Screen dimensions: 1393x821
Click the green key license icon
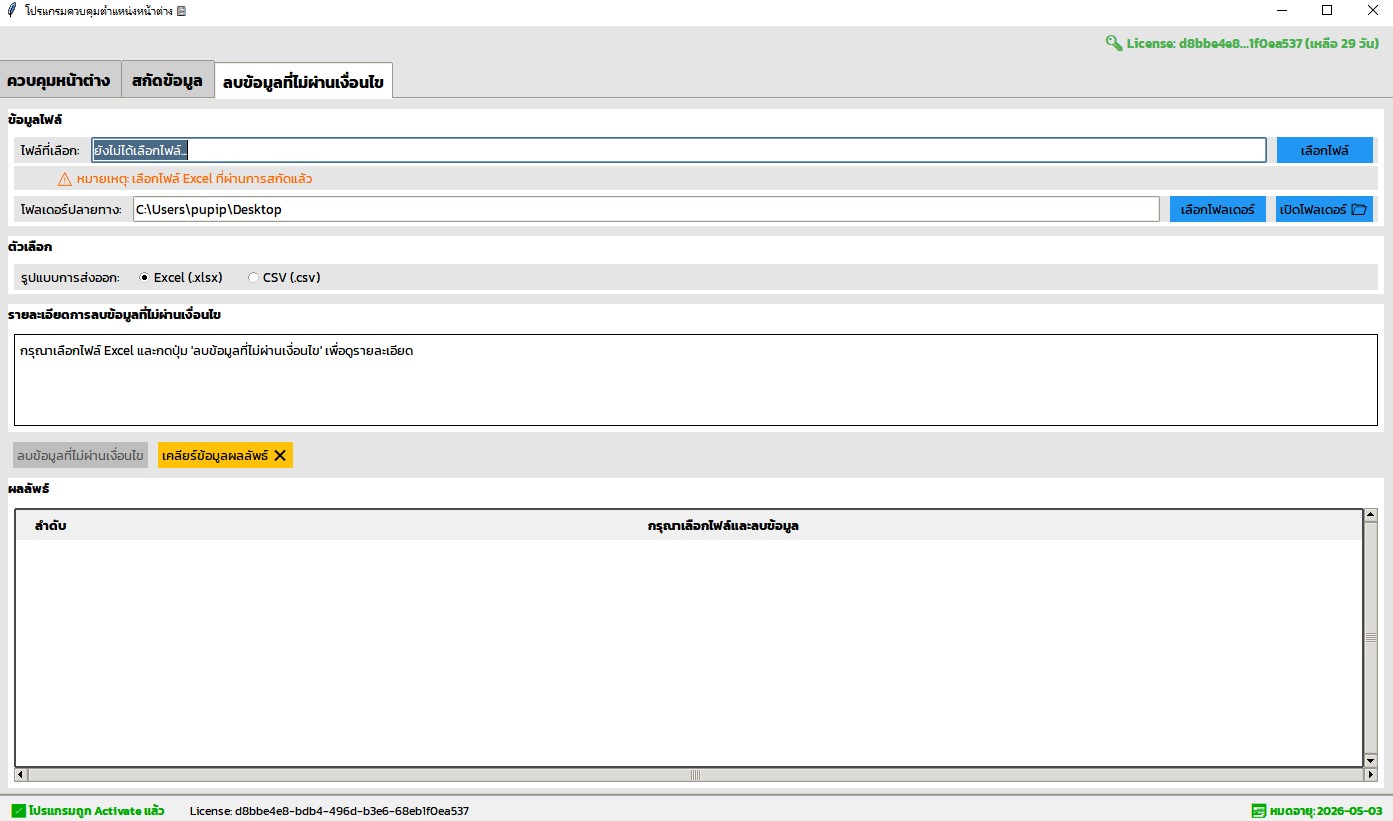click(1113, 43)
